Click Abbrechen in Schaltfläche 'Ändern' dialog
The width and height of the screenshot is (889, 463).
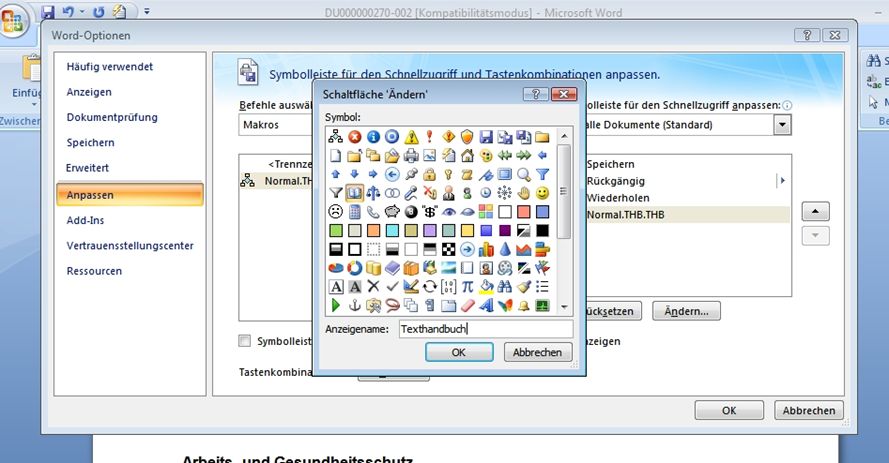[x=537, y=352]
